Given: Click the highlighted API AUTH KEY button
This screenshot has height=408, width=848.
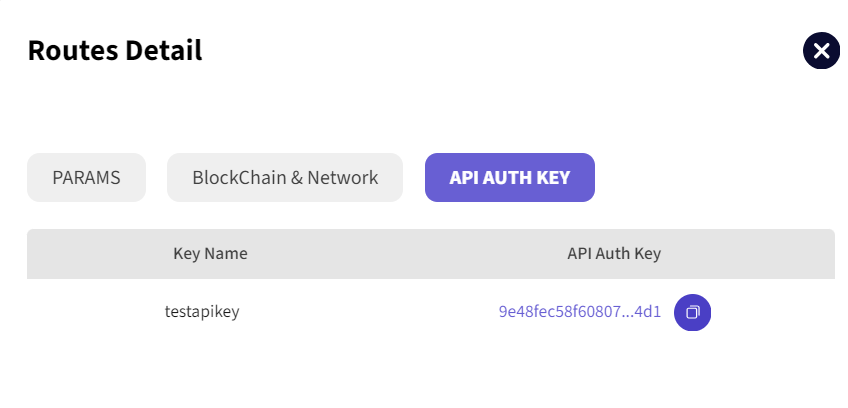Looking at the screenshot, I should [510, 178].
